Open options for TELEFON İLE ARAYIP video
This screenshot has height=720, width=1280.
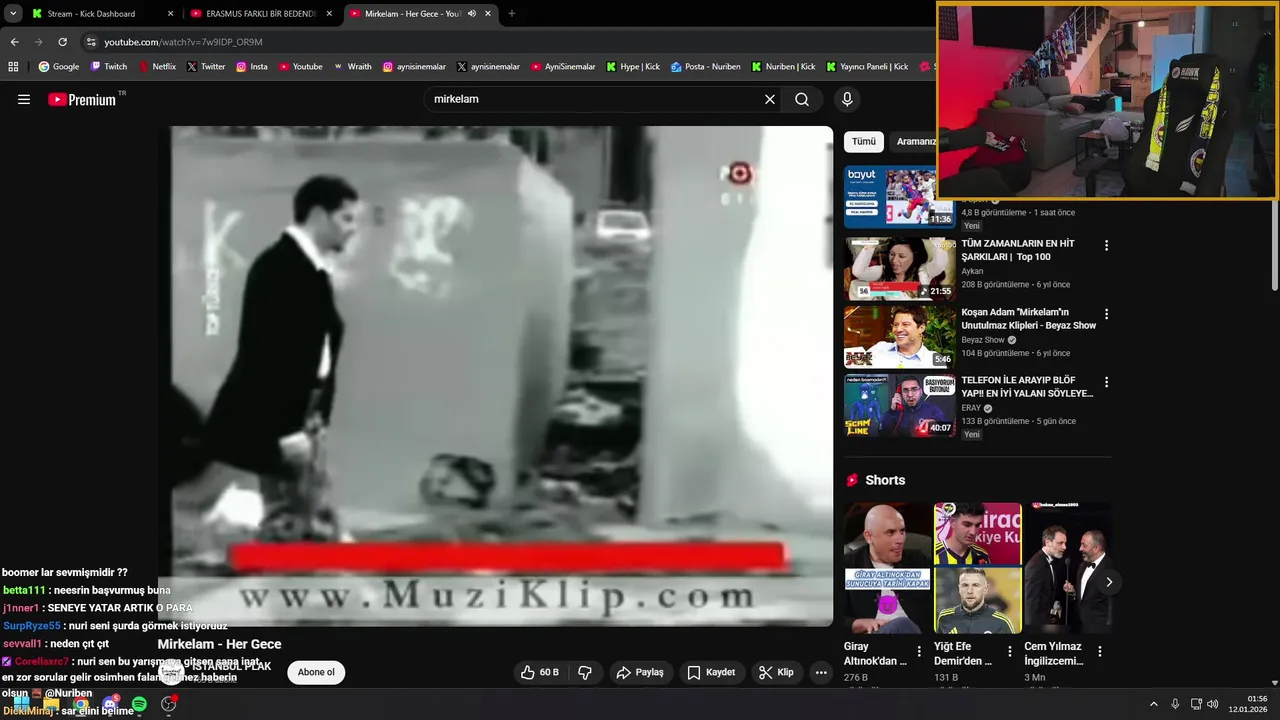tap(1106, 382)
